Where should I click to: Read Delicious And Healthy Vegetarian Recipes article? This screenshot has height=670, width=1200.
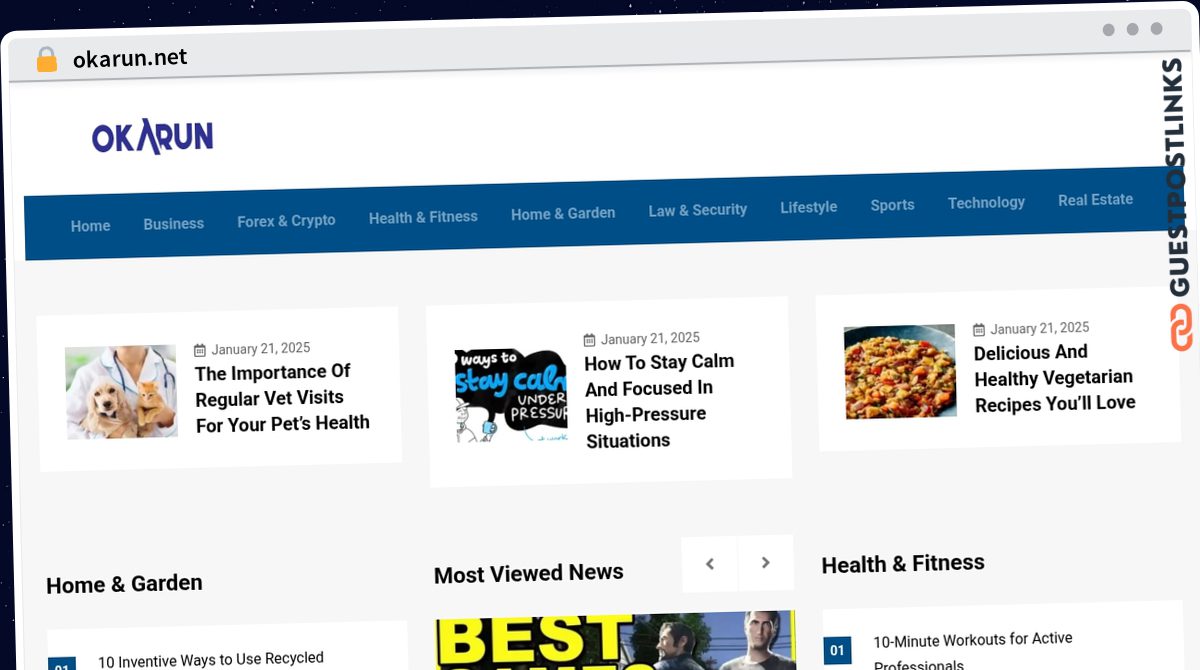click(1055, 378)
